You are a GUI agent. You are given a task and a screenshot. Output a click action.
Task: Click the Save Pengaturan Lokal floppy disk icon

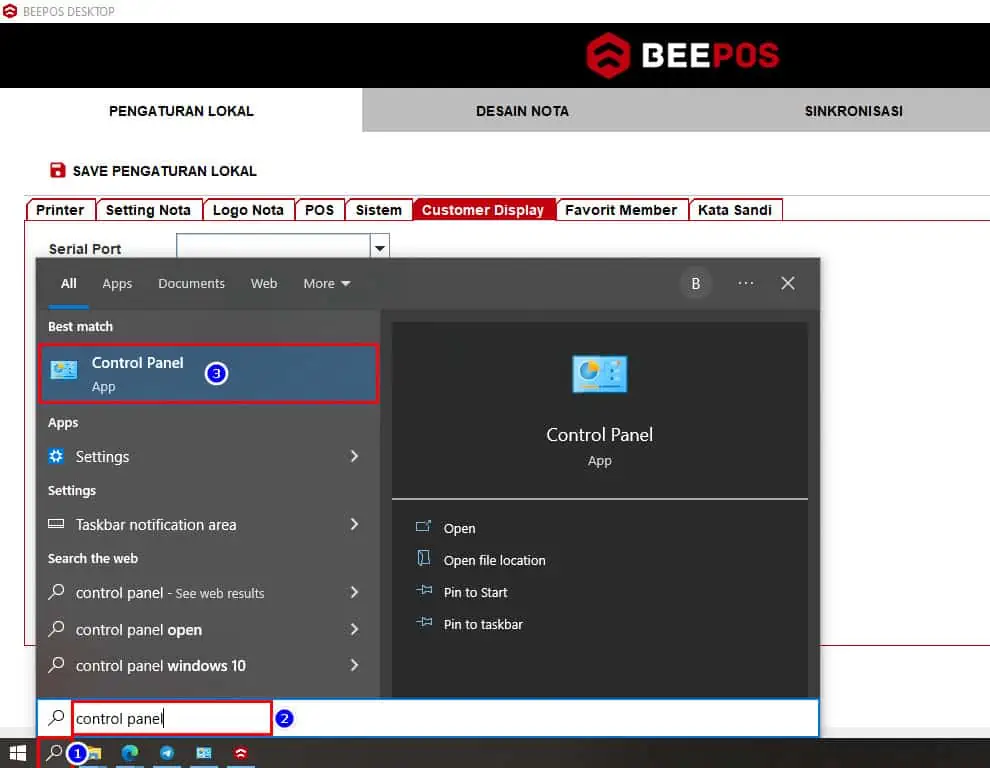[x=57, y=170]
